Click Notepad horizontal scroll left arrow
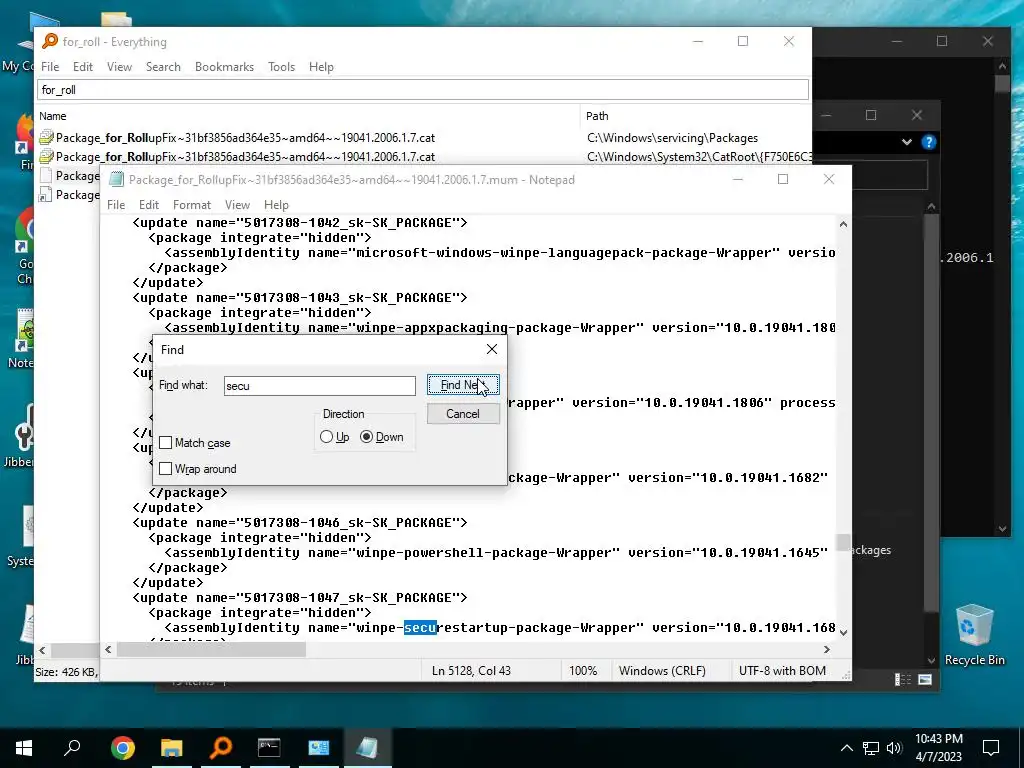This screenshot has height=768, width=1024. coord(108,649)
